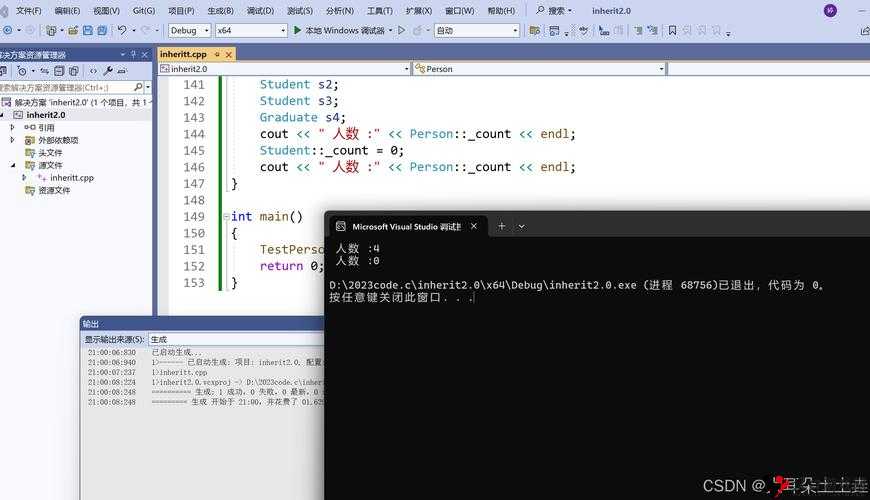Click the open folder icon right of 自动
Viewport: 870px width, 500px height.
pos(535,31)
